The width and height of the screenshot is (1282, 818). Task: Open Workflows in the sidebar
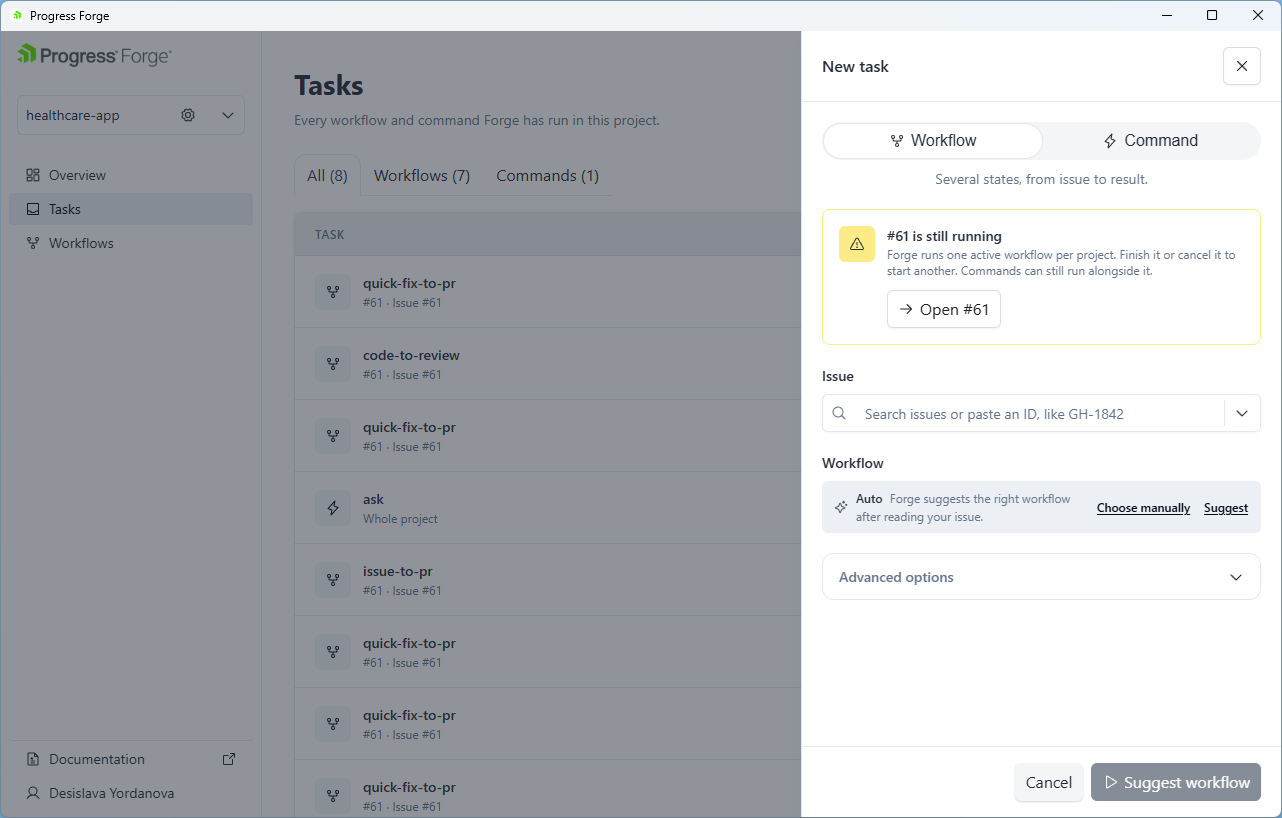coord(130,243)
